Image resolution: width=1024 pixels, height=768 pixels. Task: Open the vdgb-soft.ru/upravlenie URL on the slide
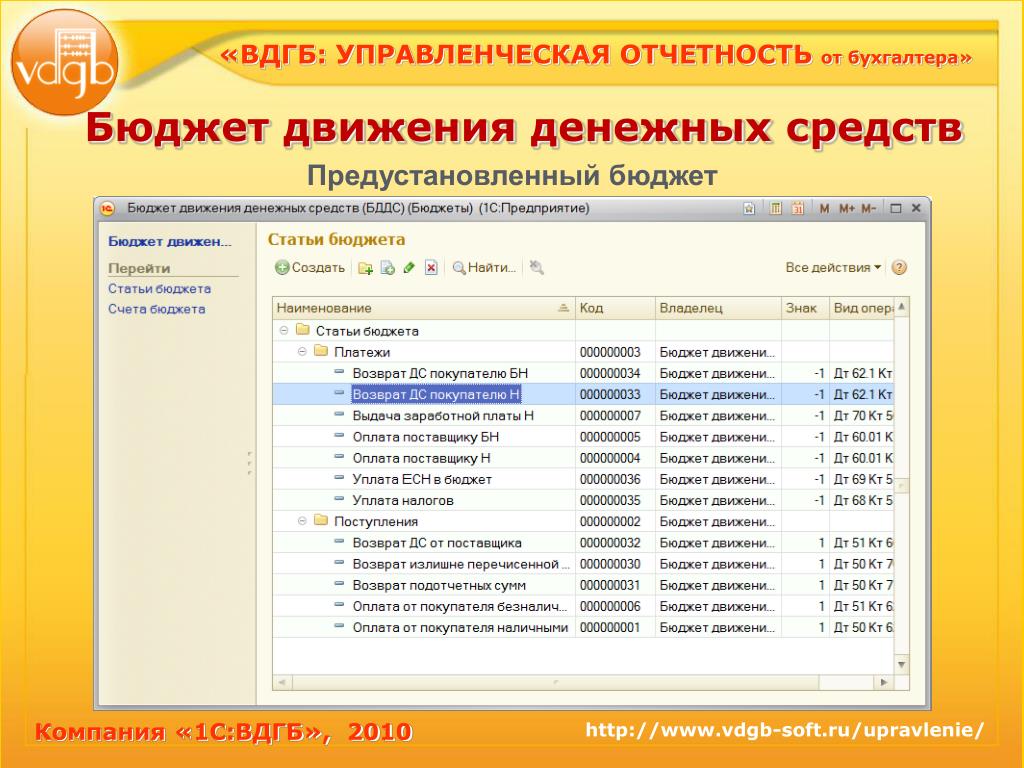tap(784, 729)
